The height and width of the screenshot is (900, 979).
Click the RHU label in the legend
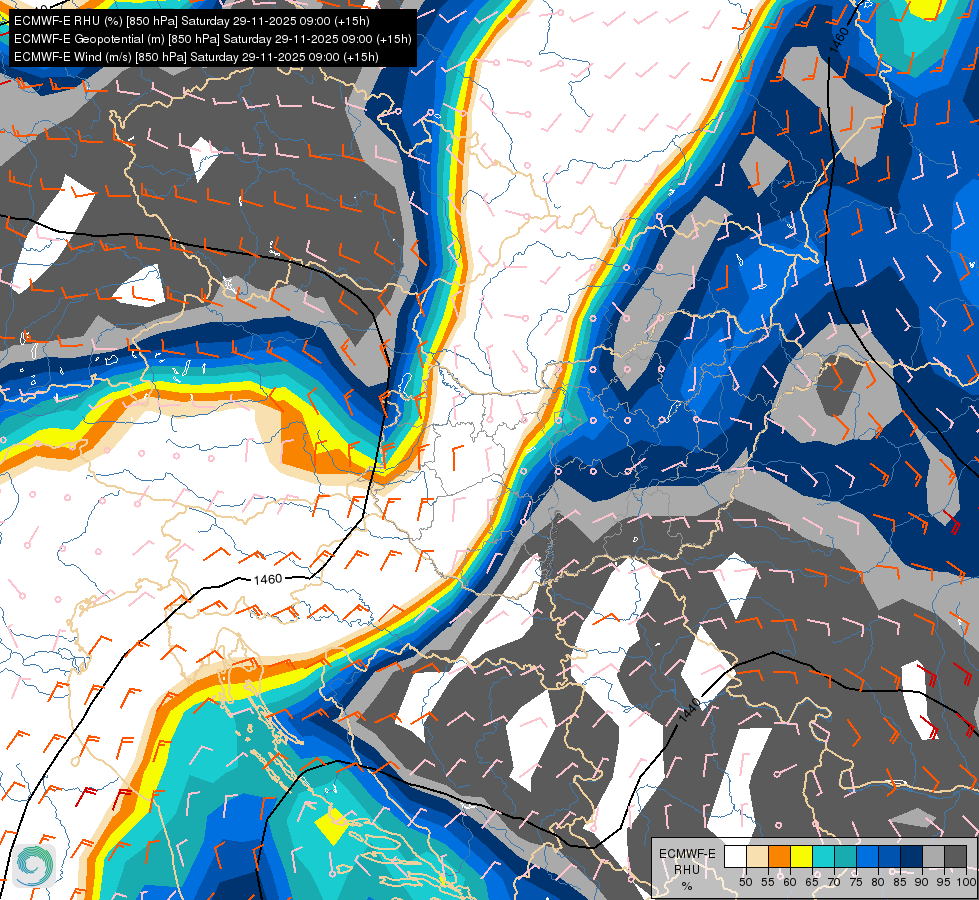click(x=687, y=869)
